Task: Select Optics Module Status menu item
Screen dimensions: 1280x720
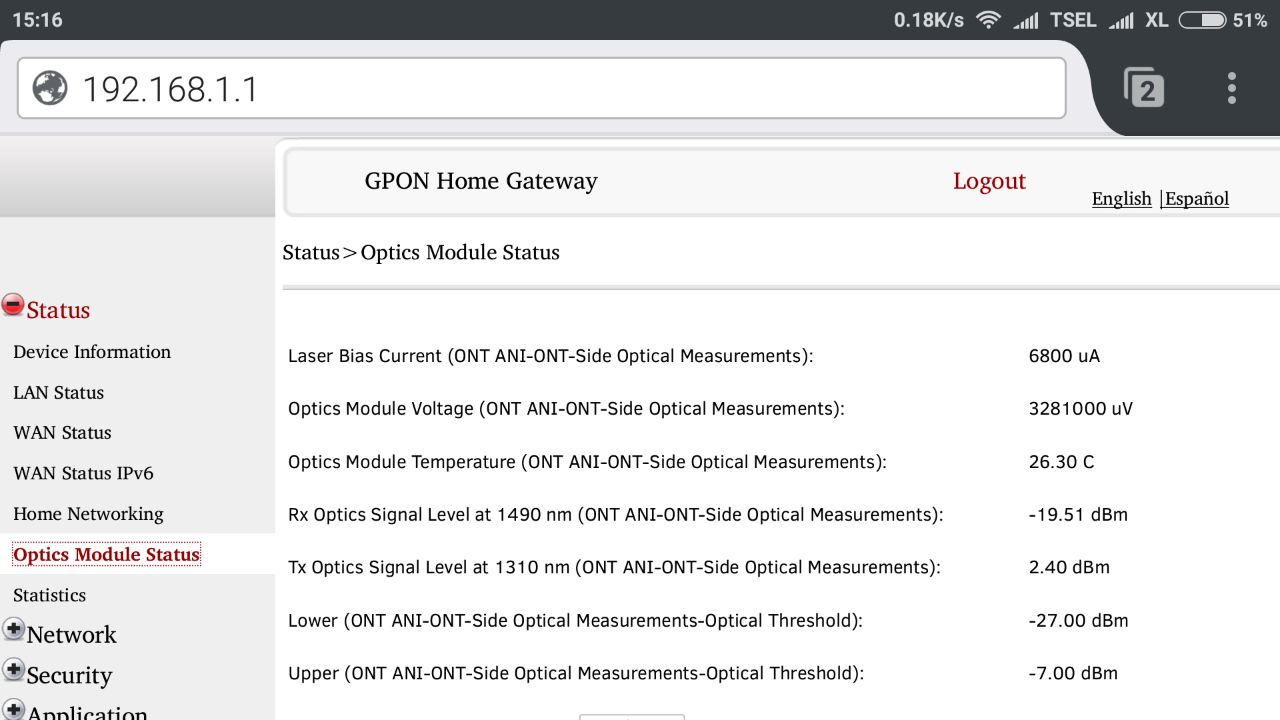Action: (x=107, y=554)
